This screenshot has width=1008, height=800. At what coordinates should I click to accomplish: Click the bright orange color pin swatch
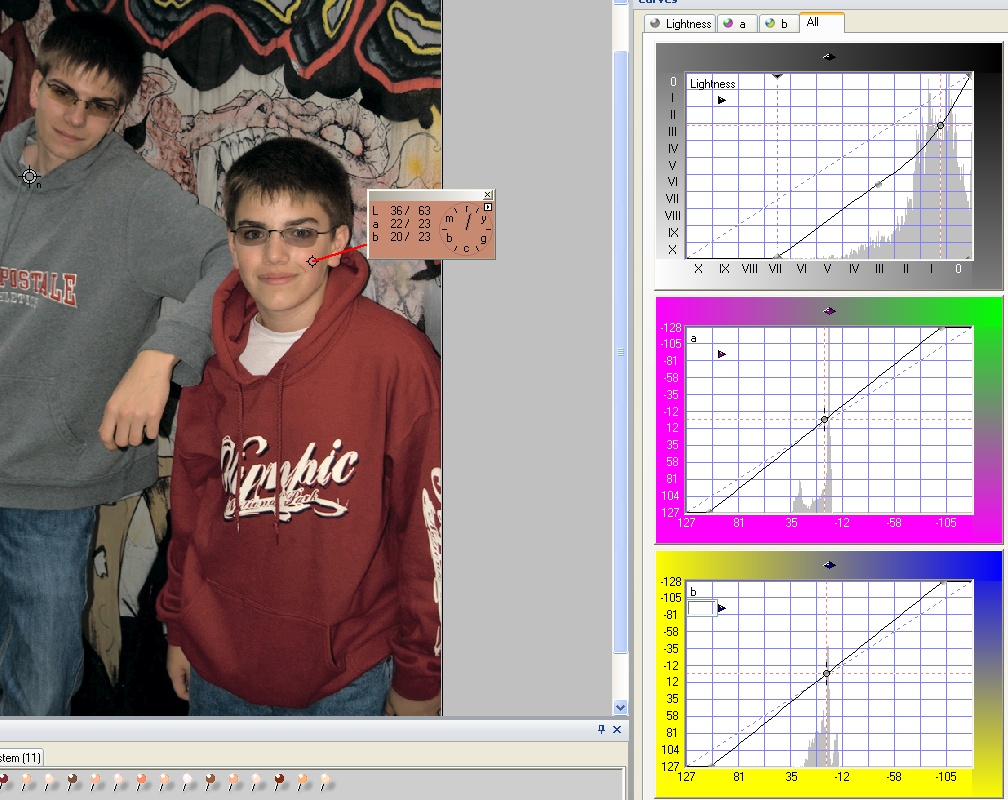302,781
